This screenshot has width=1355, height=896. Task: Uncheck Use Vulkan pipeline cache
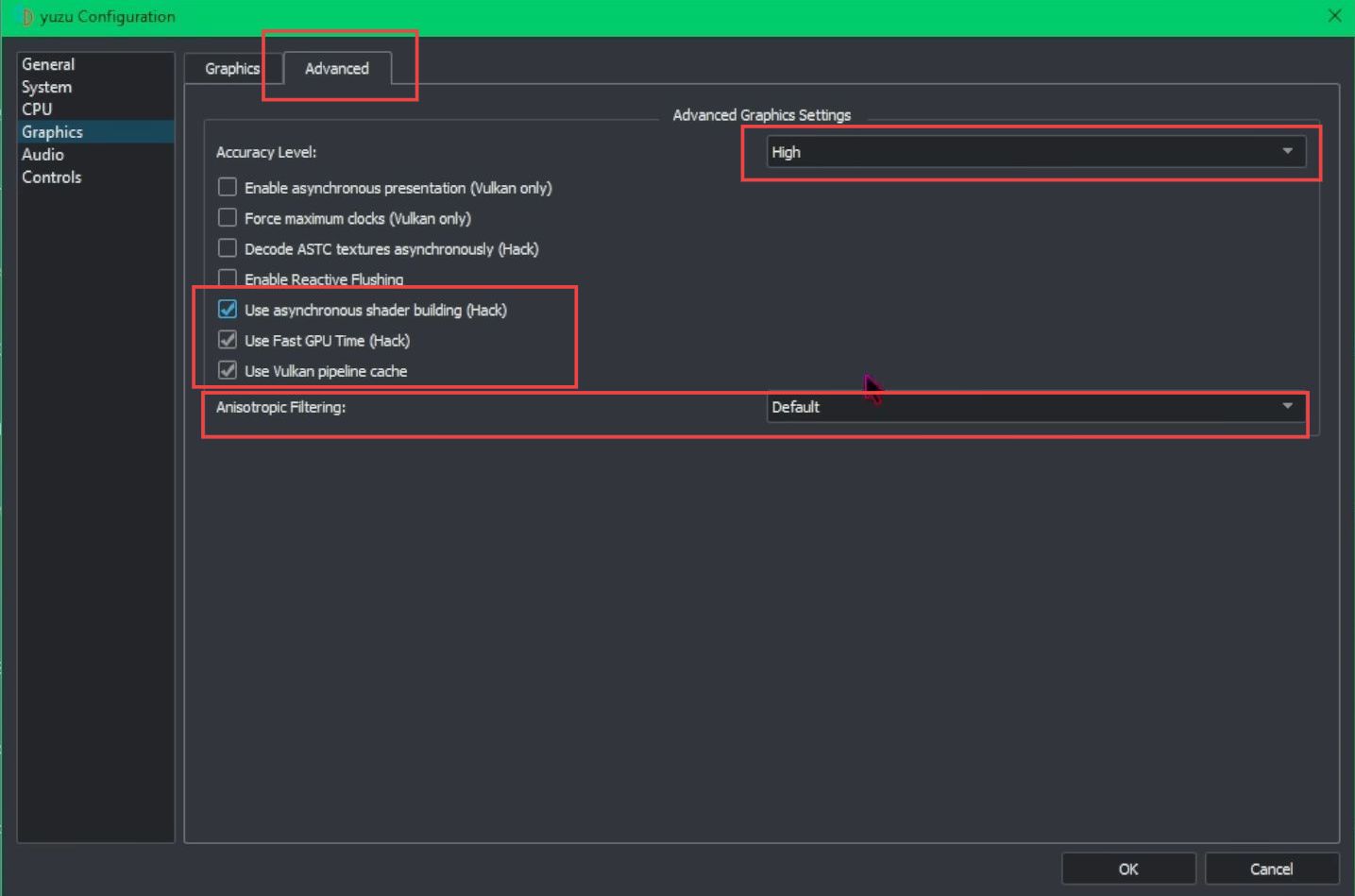coord(228,370)
